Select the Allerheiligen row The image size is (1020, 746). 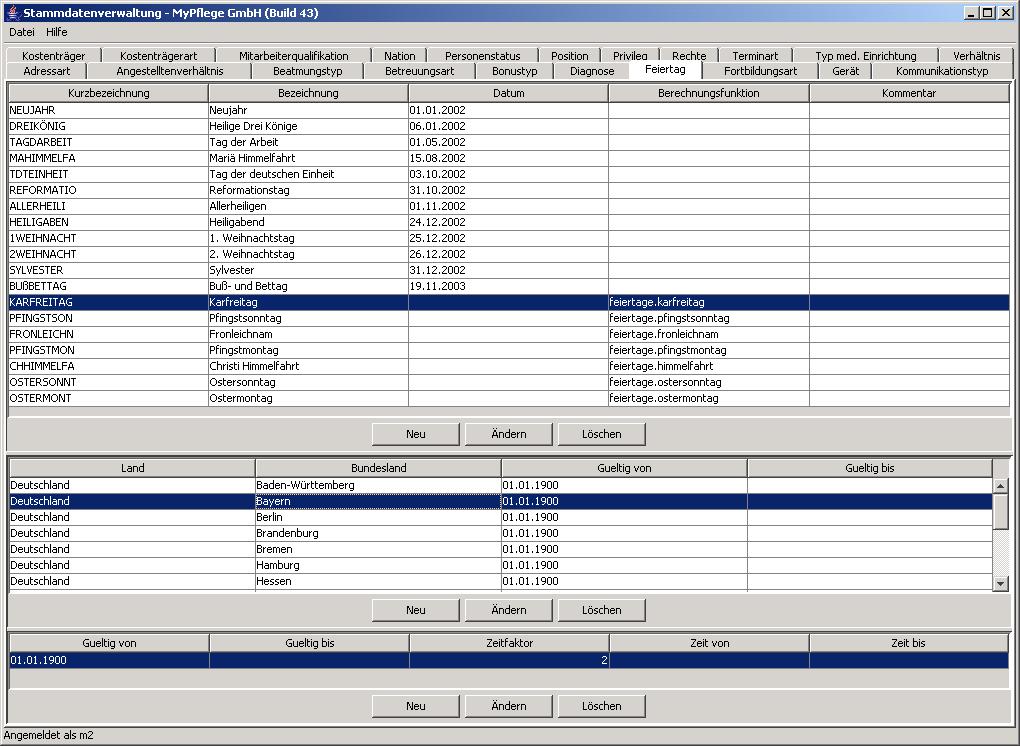[x=509, y=206]
